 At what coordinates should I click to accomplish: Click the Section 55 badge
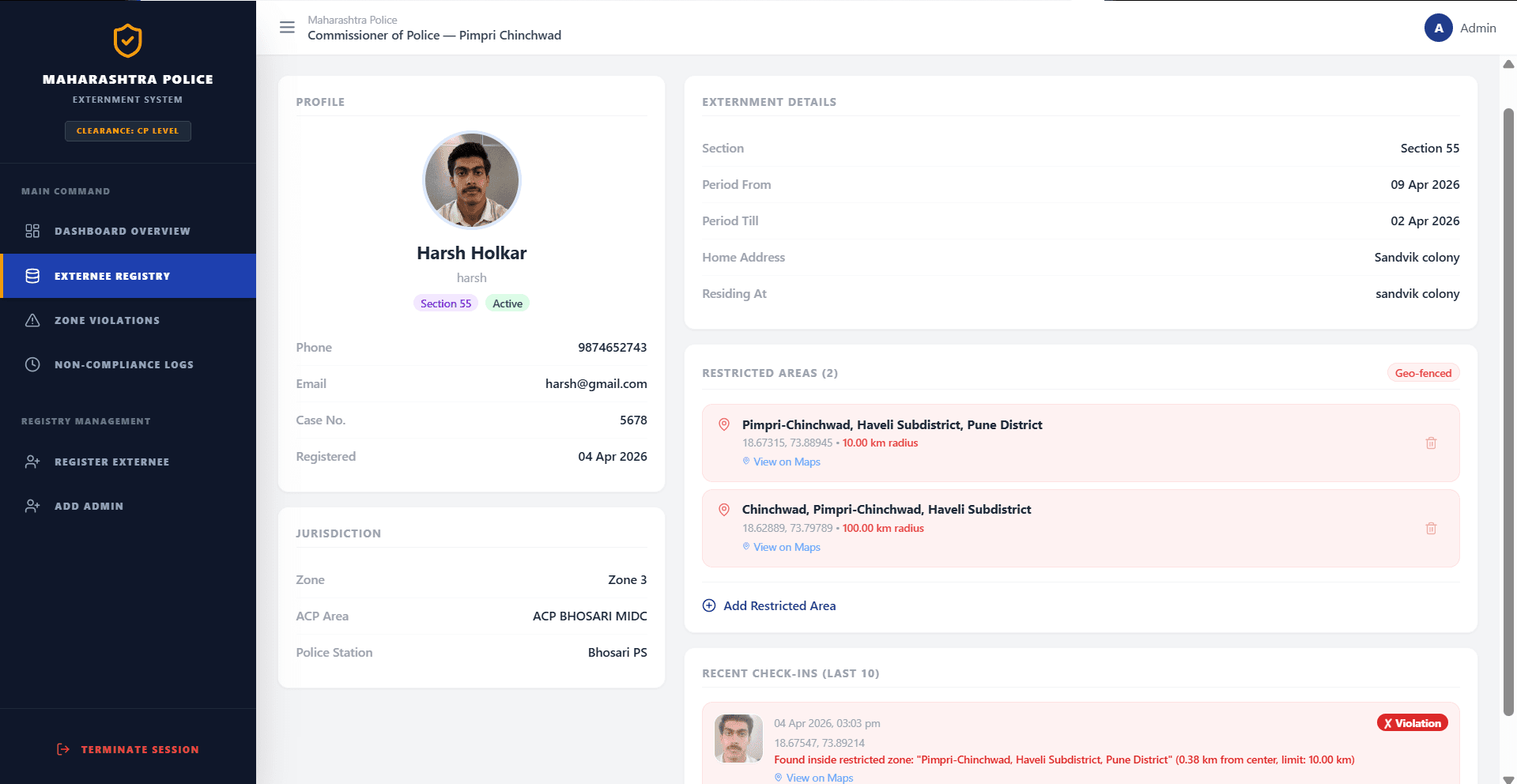[x=446, y=303]
